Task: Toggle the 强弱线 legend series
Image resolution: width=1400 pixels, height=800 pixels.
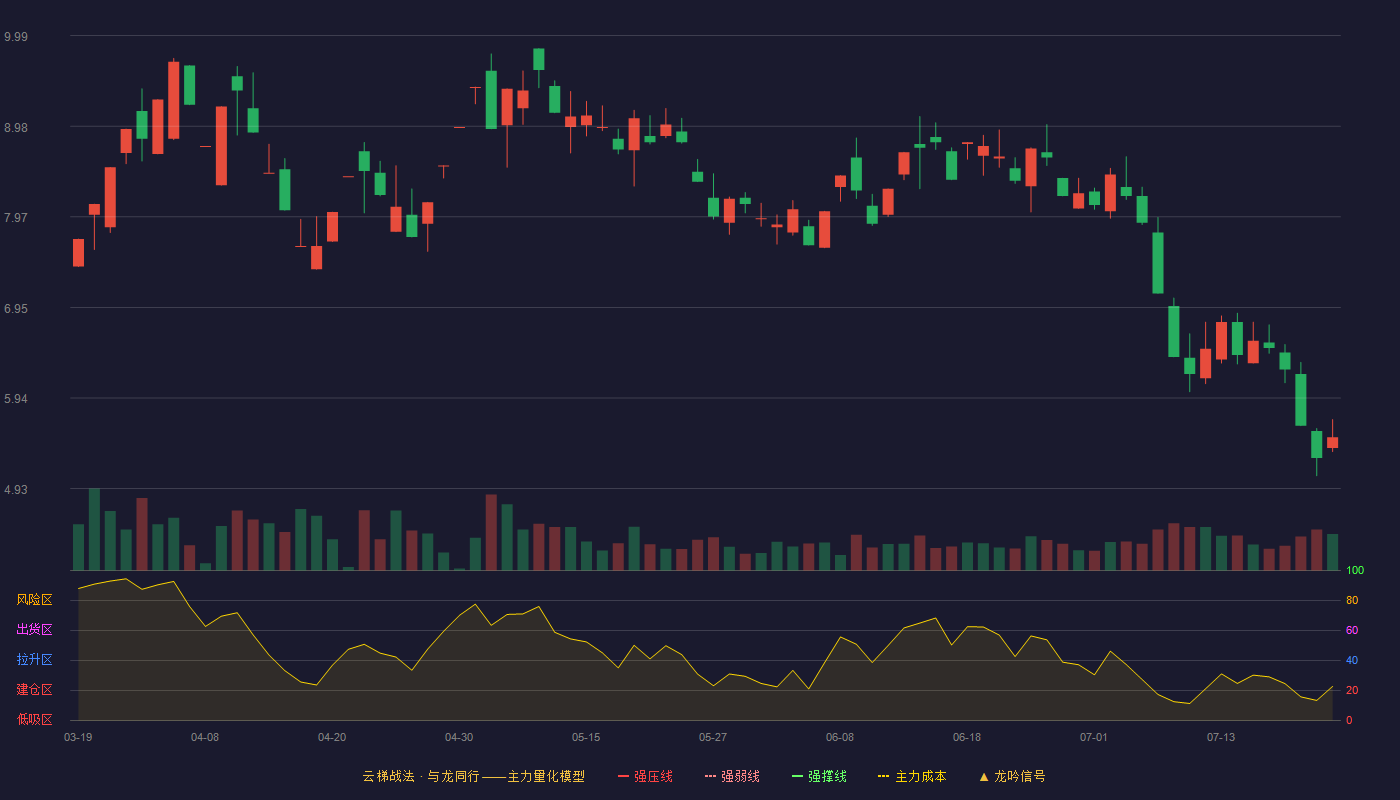Action: point(732,776)
